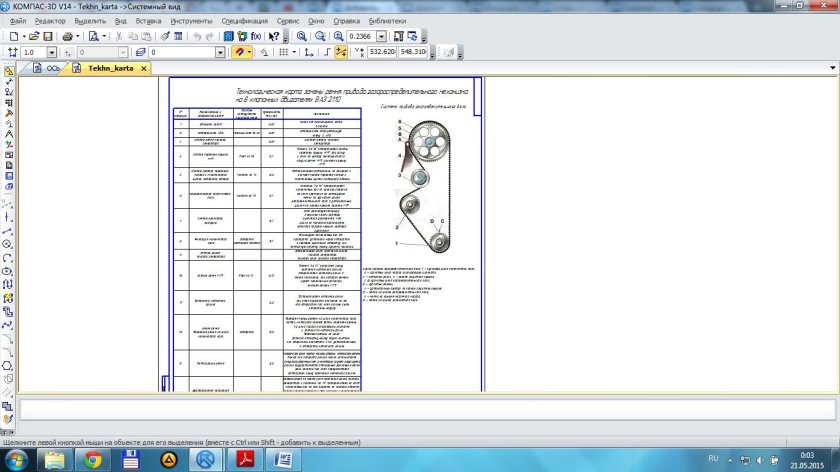Image resolution: width=840 pixels, height=472 pixels.
Task: Click the Cut scissors icon
Action: (x=120, y=36)
